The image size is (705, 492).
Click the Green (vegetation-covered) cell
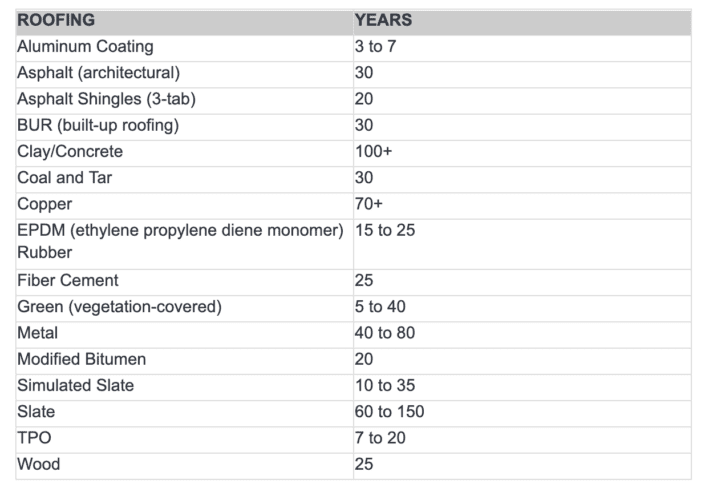[x=118, y=307]
